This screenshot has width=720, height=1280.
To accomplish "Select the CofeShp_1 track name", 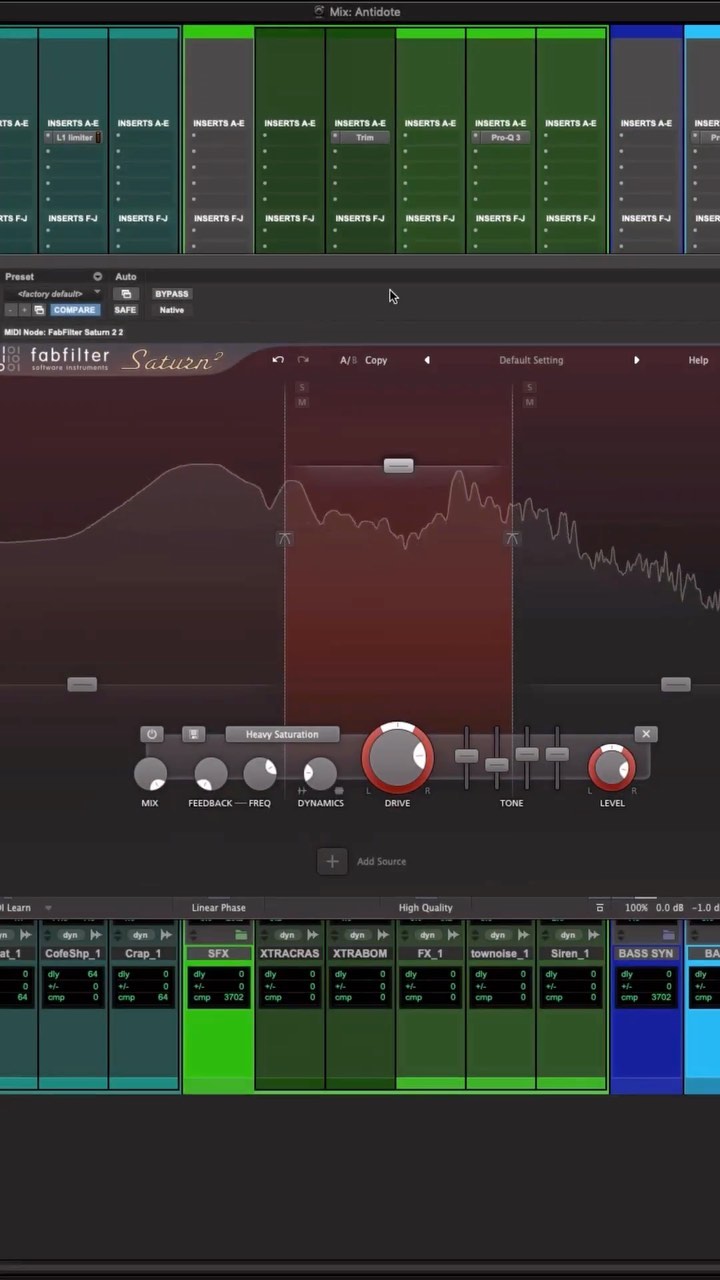I will pyautogui.click(x=73, y=954).
